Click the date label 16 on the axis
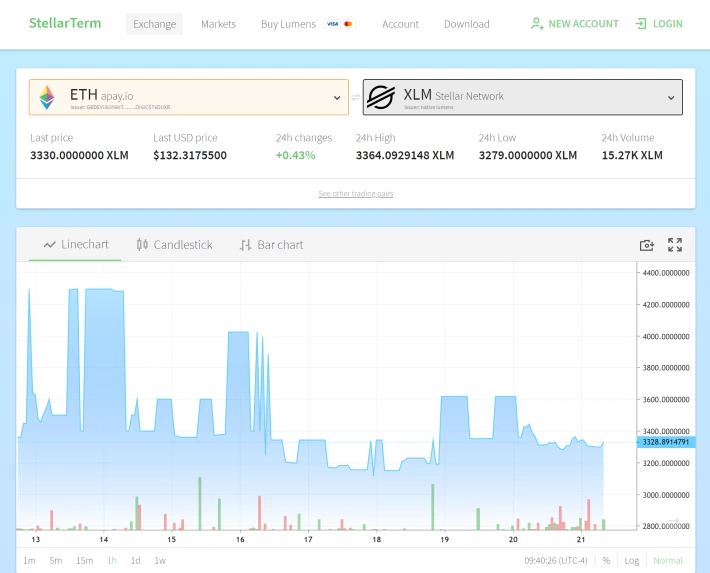The image size is (710, 573). [240, 539]
